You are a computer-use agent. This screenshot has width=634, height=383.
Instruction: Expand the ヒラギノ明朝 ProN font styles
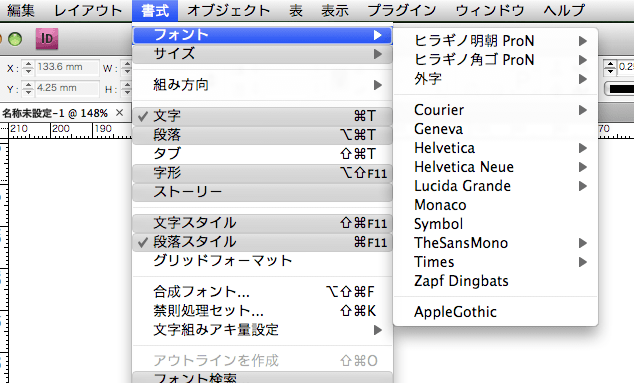point(496,40)
